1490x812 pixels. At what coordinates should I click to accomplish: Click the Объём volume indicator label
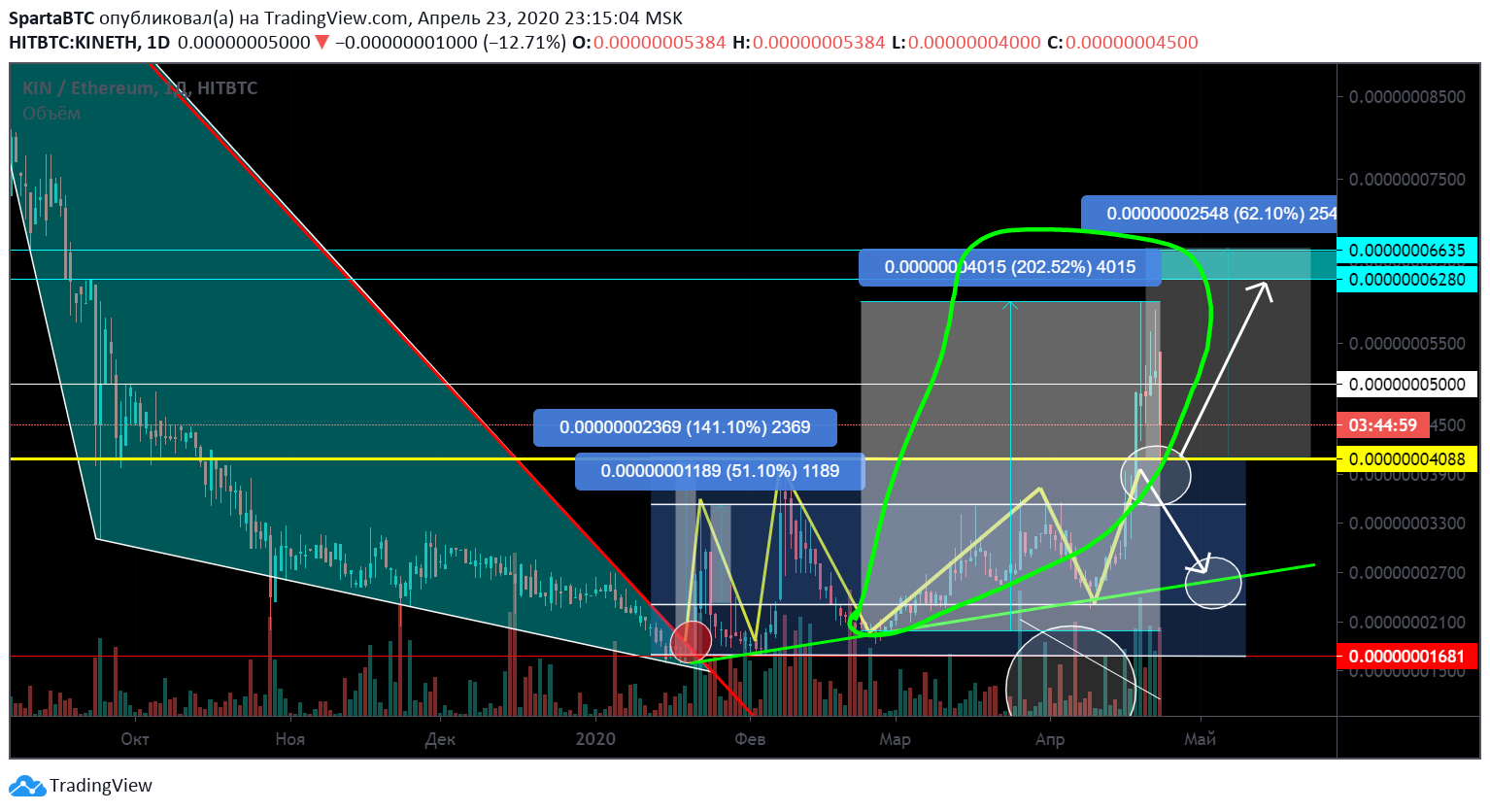tap(51, 114)
